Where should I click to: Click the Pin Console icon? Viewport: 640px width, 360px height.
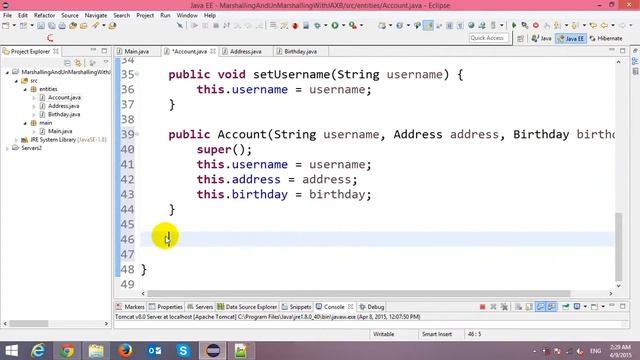click(x=566, y=307)
